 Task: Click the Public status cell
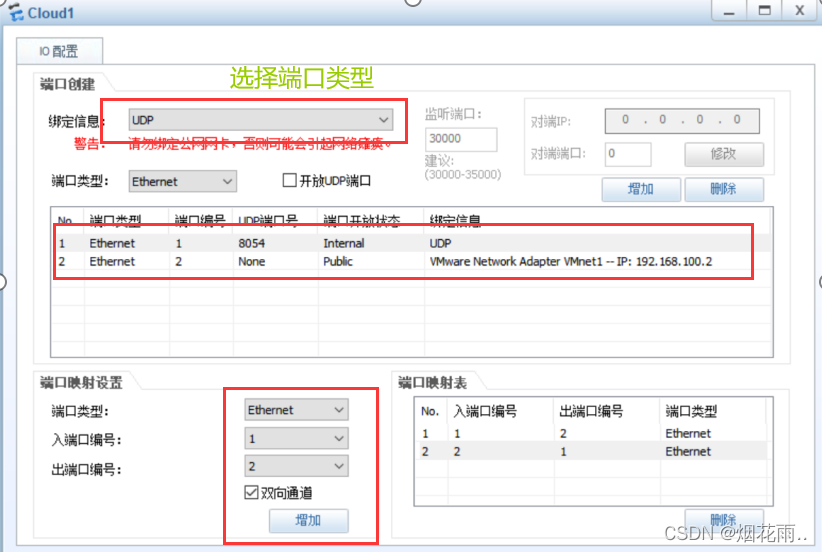pos(338,262)
